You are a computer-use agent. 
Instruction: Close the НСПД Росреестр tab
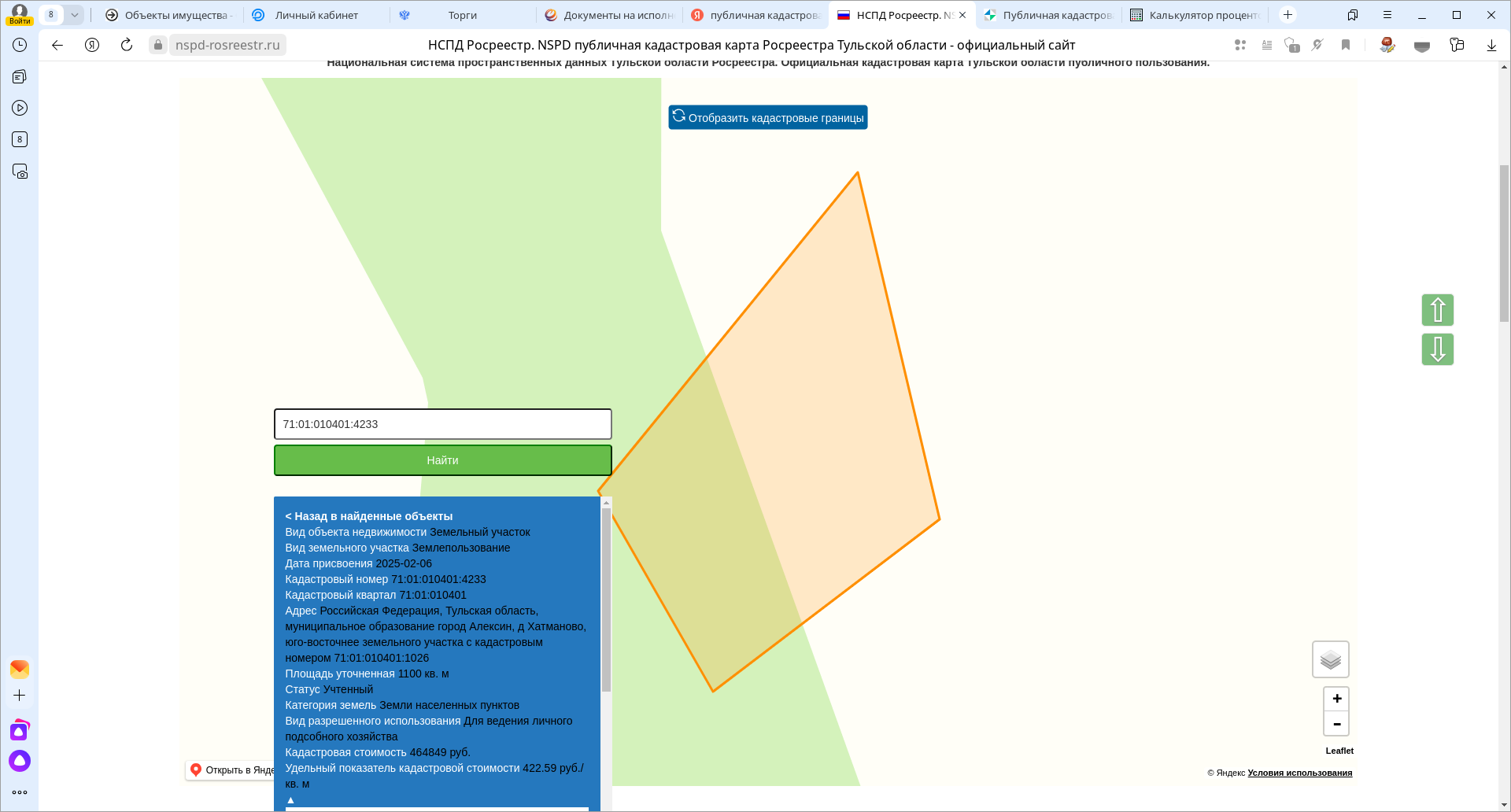click(x=962, y=15)
